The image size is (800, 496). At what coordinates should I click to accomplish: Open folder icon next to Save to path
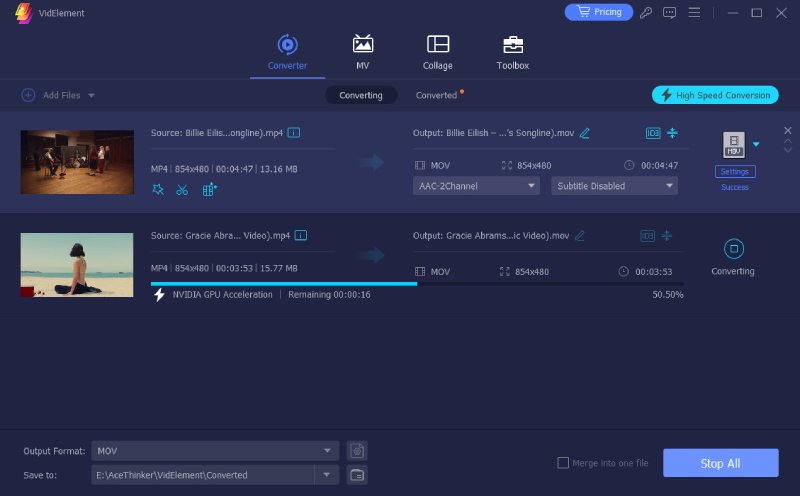pyautogui.click(x=357, y=475)
